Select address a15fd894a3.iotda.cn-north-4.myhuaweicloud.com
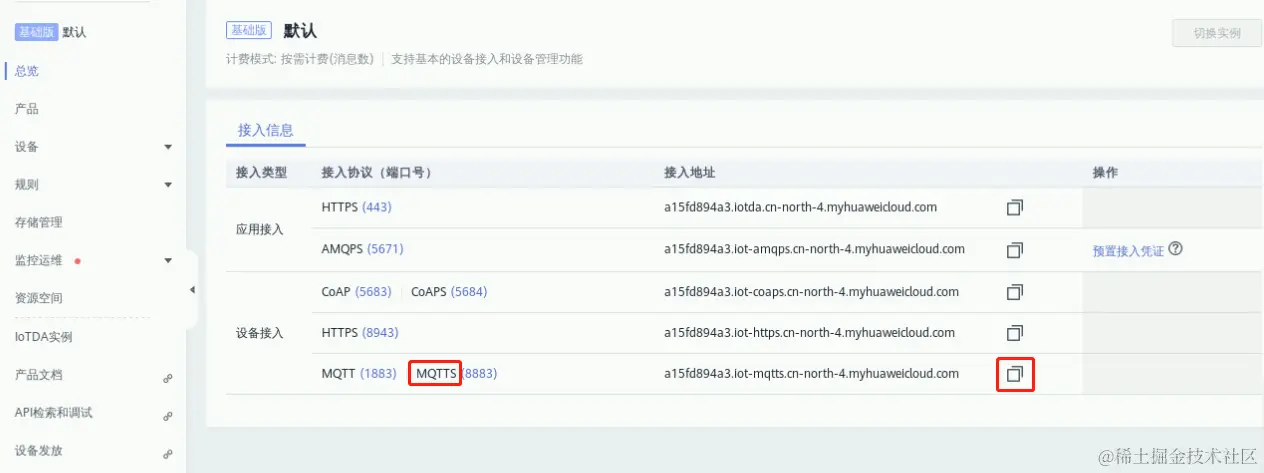The width and height of the screenshot is (1264, 473). point(800,208)
